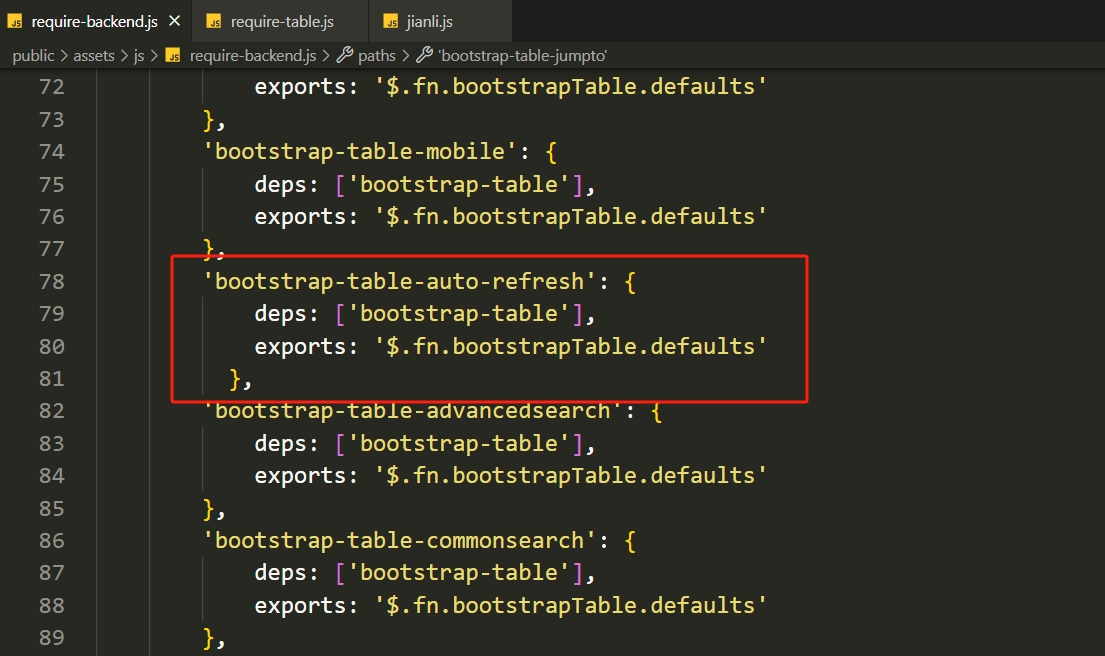Click the opening brace on line 78

coord(630,282)
